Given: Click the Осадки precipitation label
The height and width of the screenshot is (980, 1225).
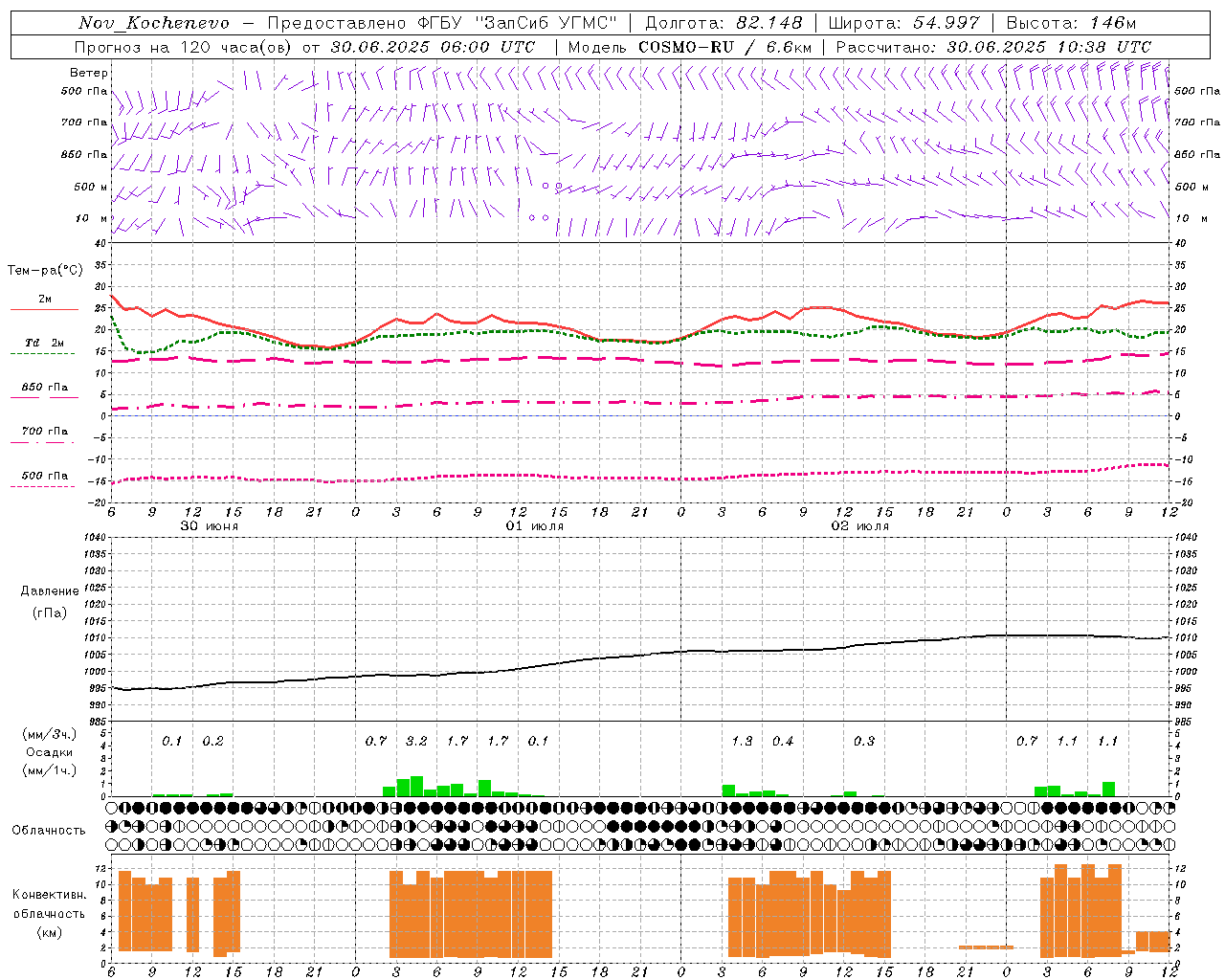Looking at the screenshot, I should (x=50, y=753).
